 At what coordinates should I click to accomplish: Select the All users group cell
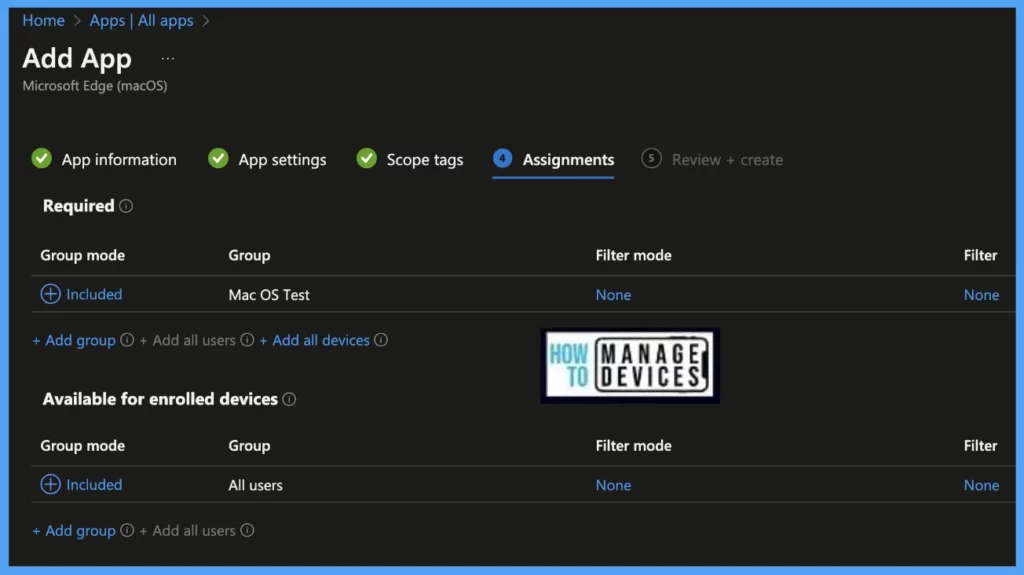[x=255, y=485]
